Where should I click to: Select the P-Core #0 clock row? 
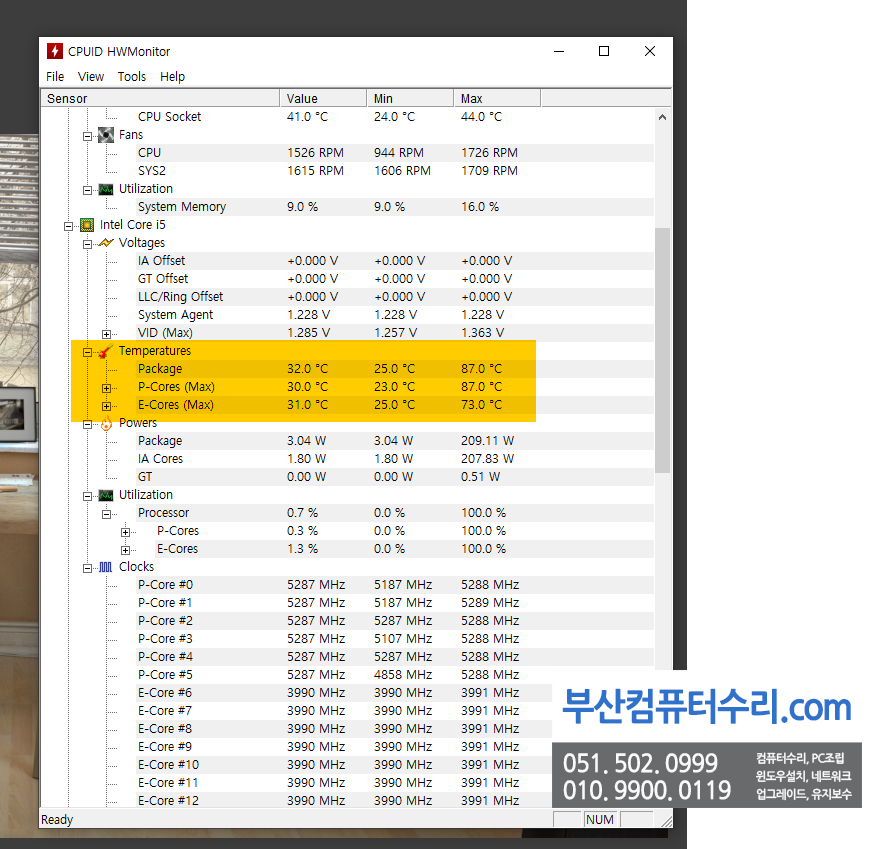(395, 585)
